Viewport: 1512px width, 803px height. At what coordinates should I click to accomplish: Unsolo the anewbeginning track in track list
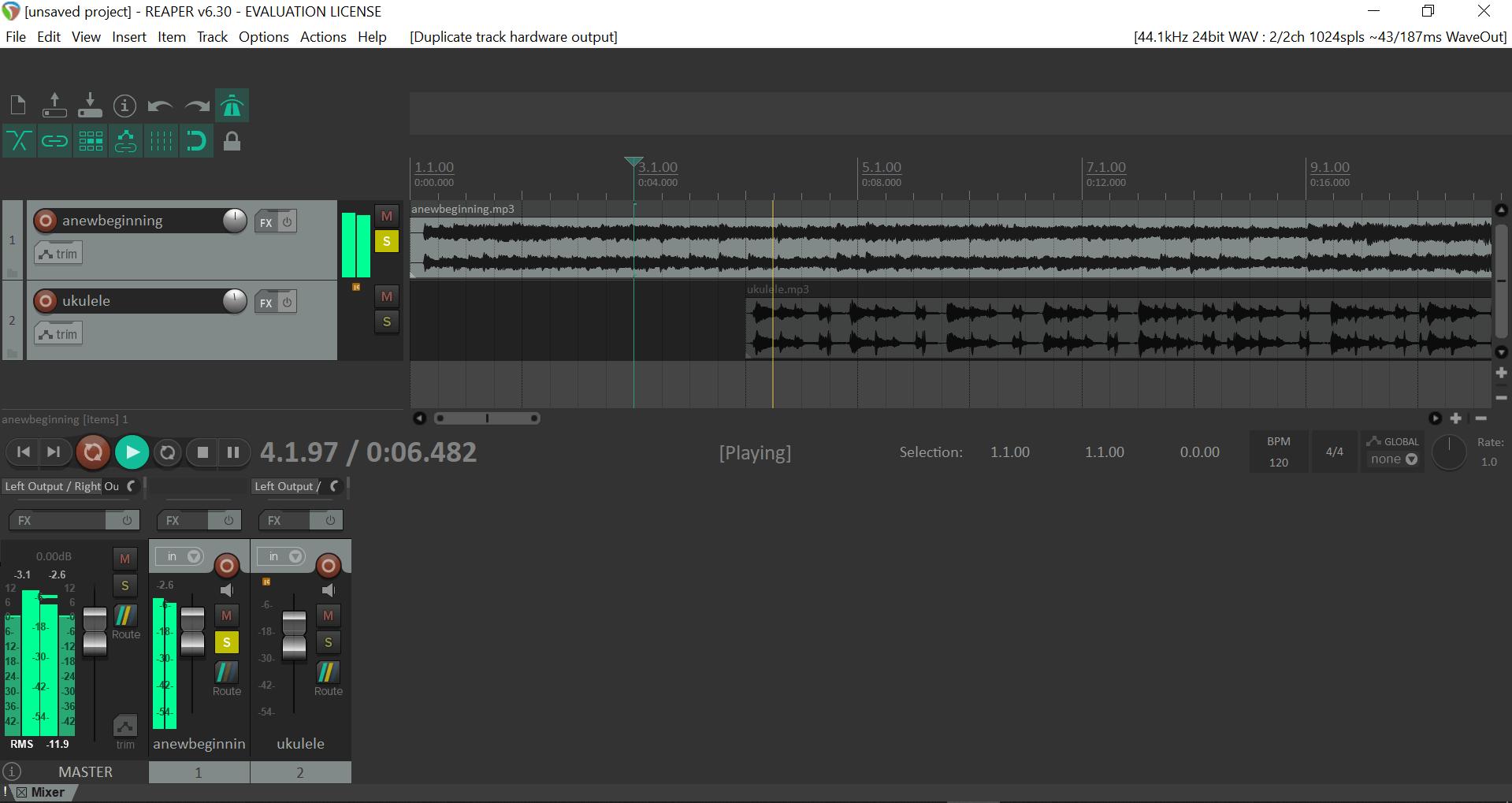(386, 241)
